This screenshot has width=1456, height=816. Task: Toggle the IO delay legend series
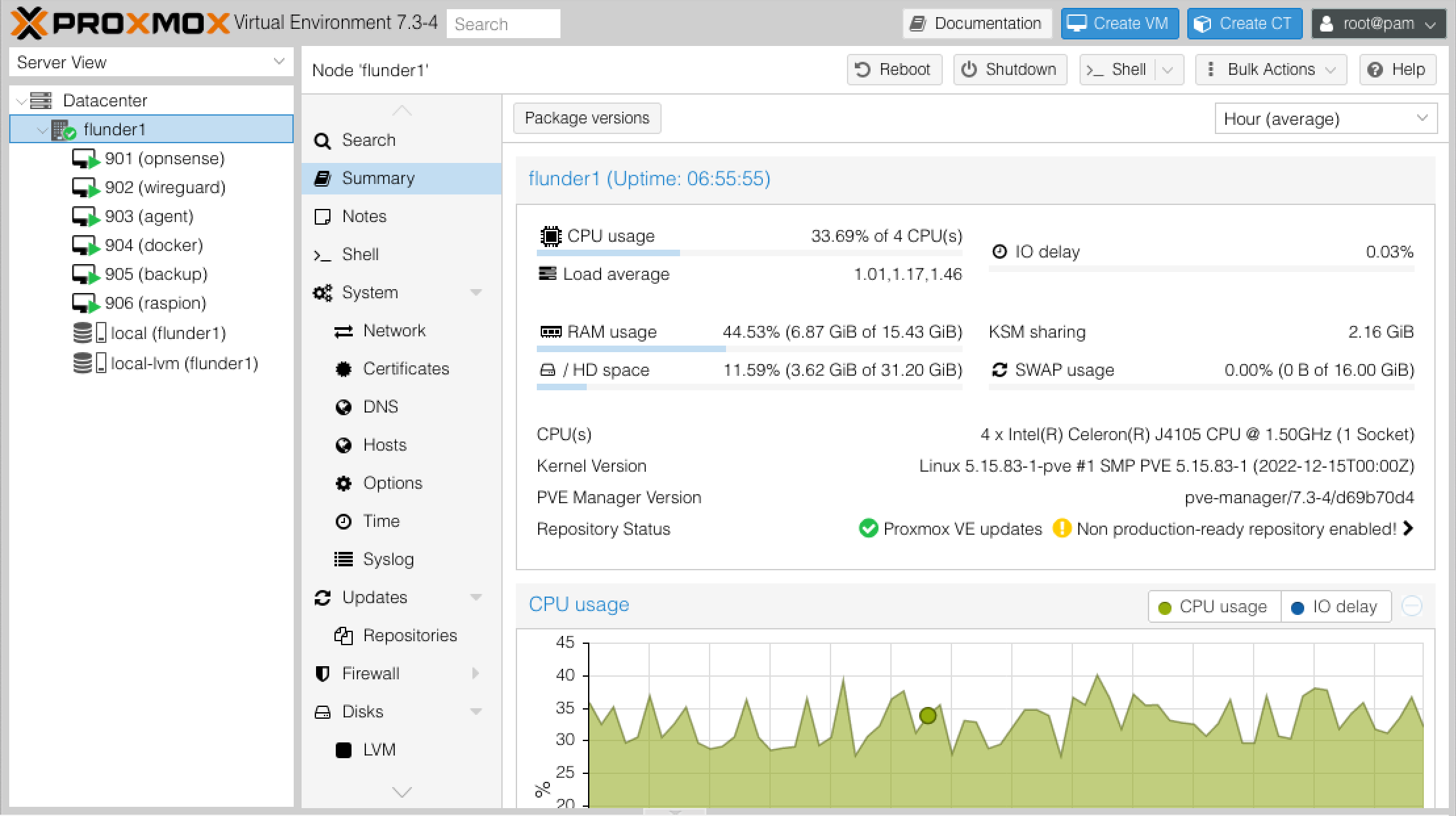click(x=1334, y=606)
